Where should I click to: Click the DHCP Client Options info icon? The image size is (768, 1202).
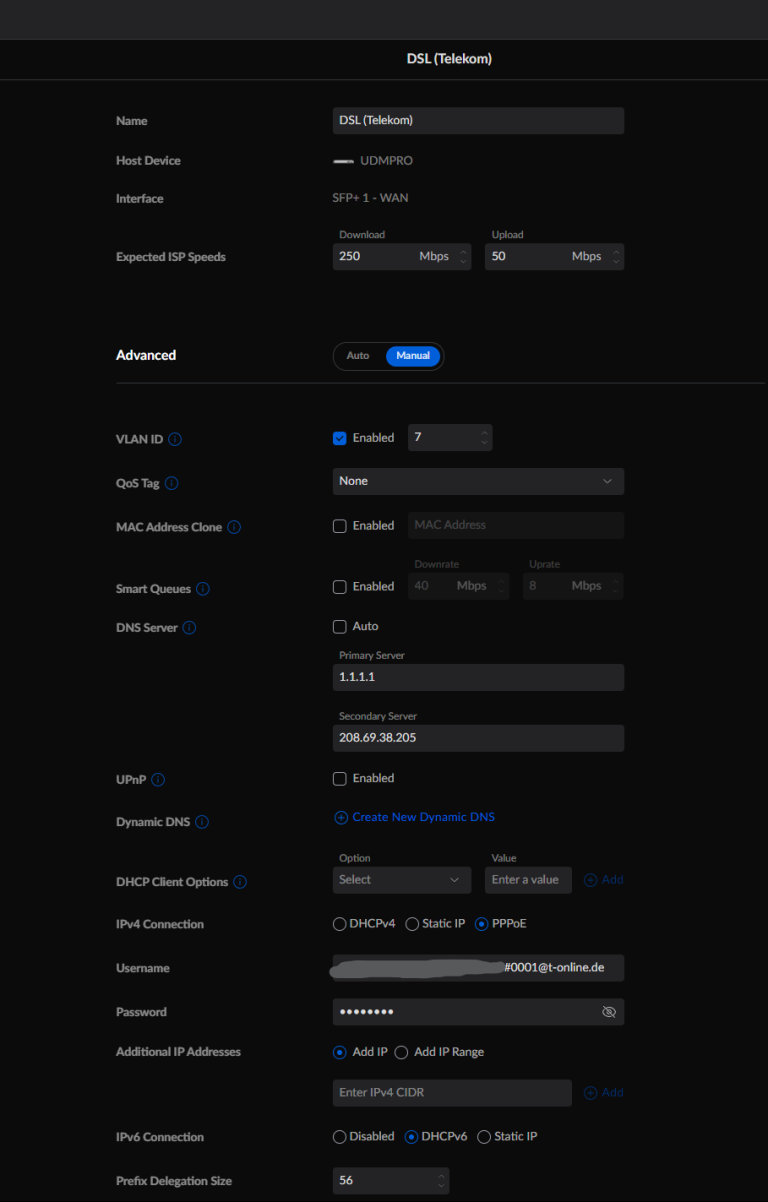click(x=240, y=882)
